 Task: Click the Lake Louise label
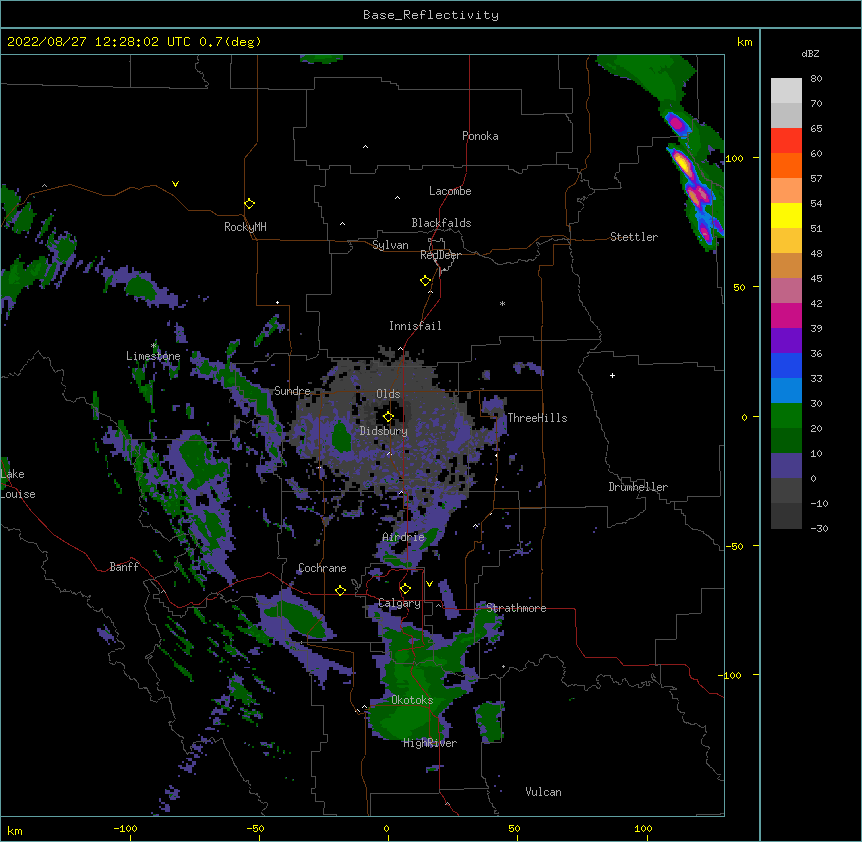[18, 484]
